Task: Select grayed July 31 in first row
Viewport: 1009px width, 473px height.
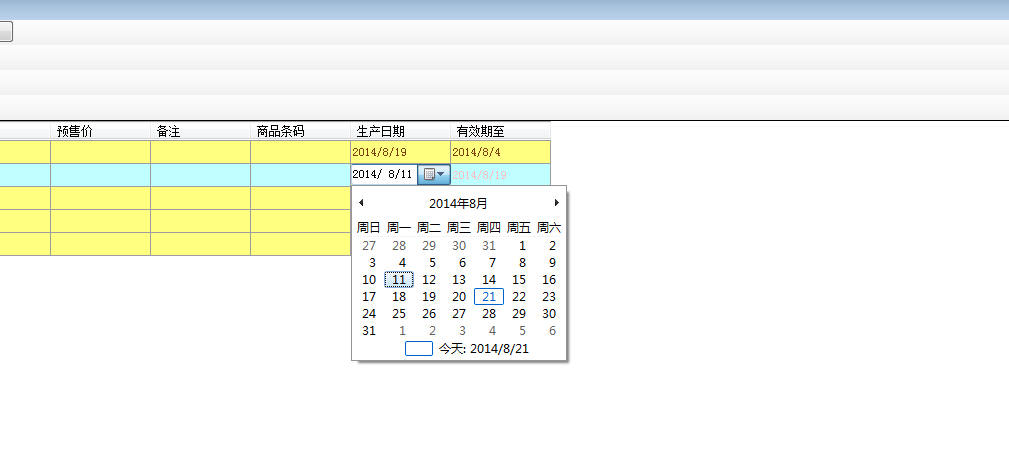Action: [x=489, y=246]
